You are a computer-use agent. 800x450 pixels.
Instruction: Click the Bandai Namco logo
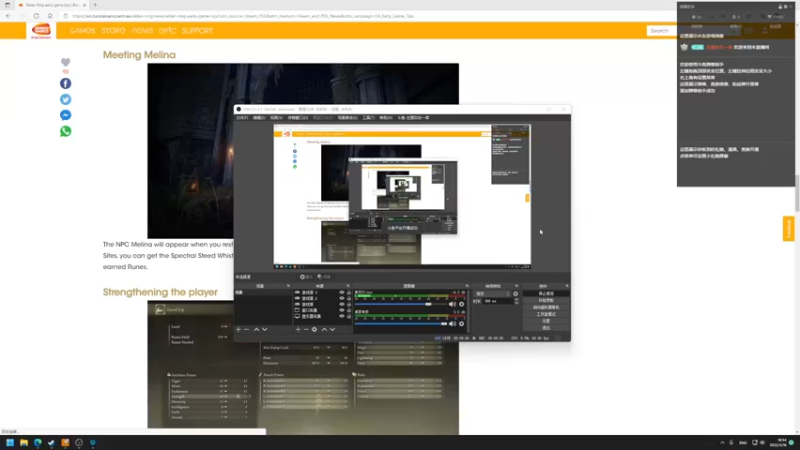(41, 31)
